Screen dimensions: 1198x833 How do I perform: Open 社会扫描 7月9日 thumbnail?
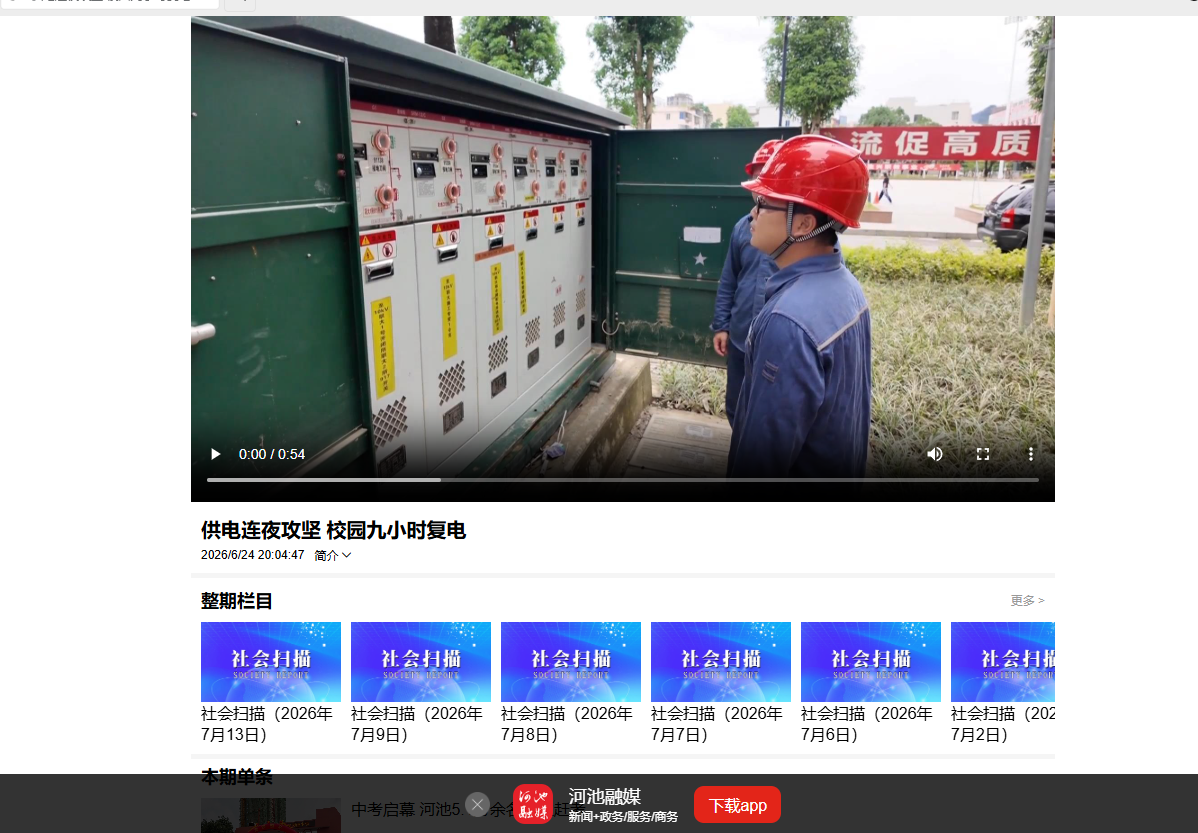tap(420, 662)
